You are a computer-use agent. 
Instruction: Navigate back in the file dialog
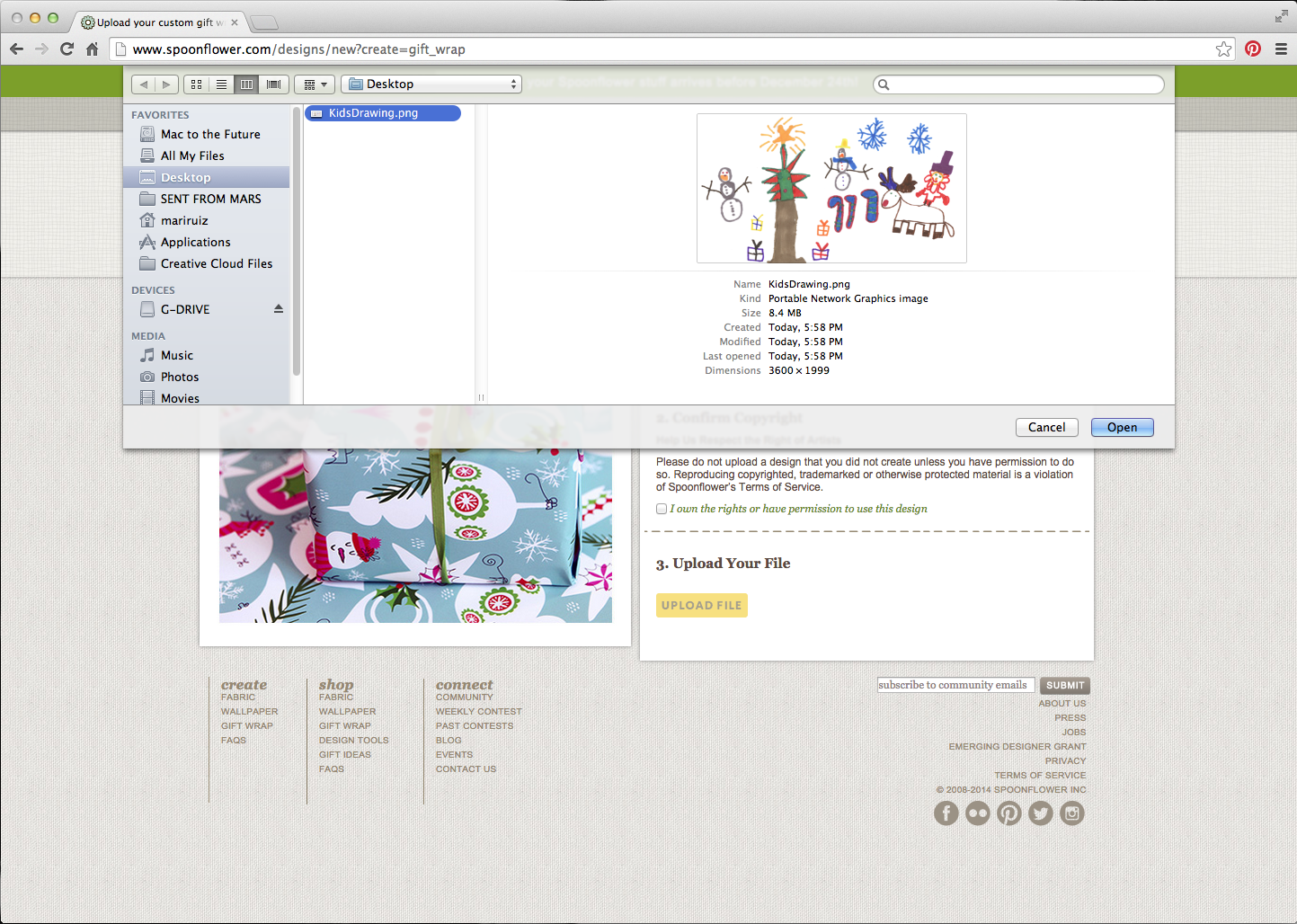(x=144, y=84)
